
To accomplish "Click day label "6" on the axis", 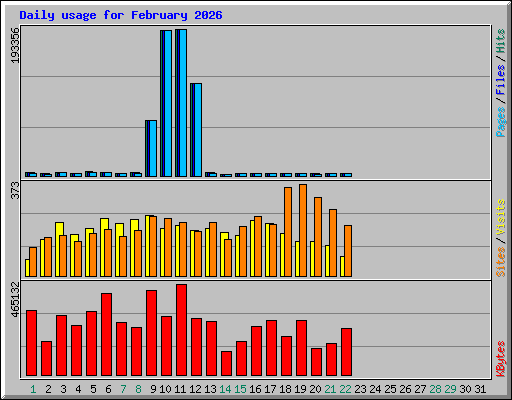I will click(108, 389).
